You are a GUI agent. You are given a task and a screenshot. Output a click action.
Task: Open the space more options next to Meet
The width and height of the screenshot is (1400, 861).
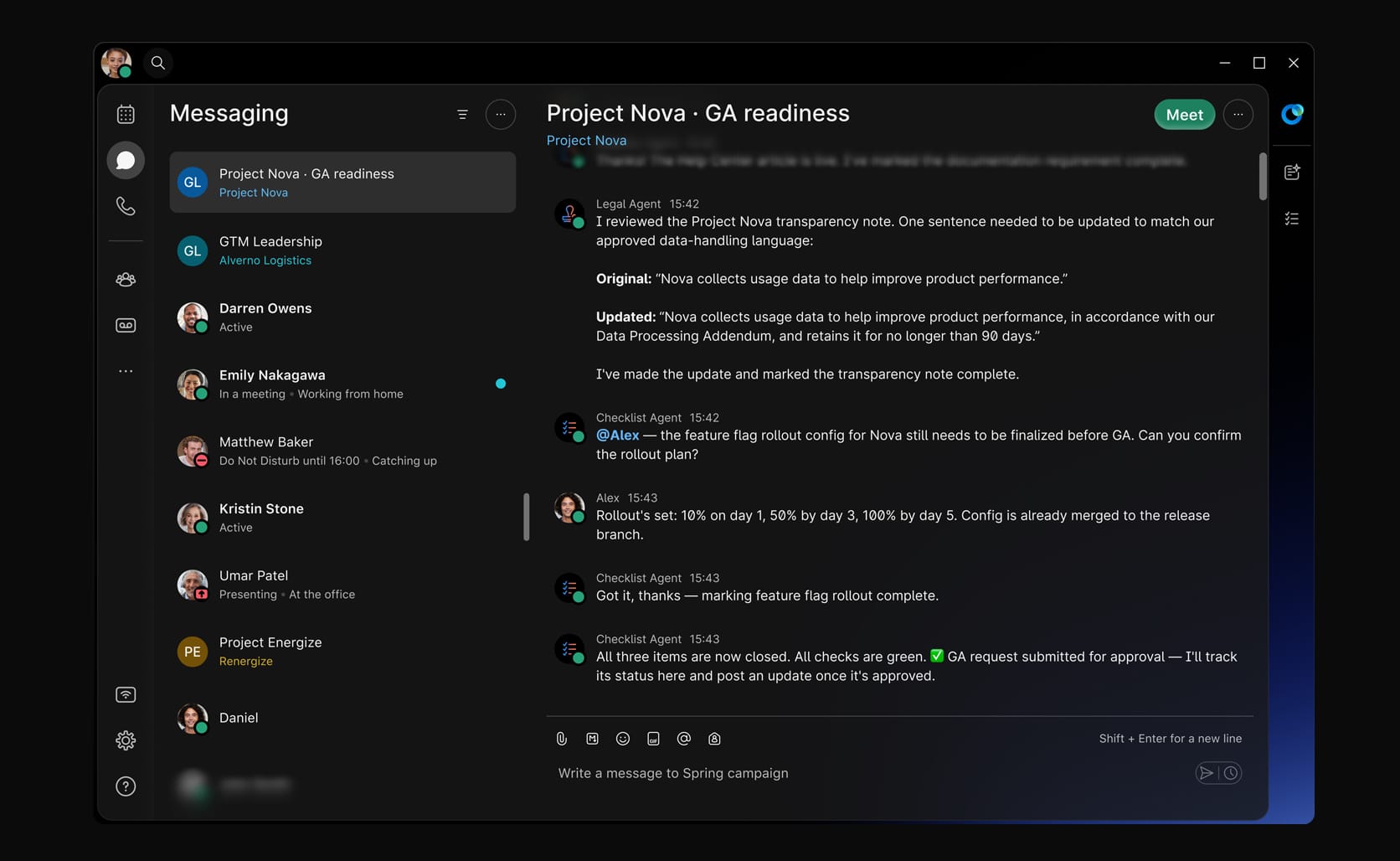(1238, 115)
